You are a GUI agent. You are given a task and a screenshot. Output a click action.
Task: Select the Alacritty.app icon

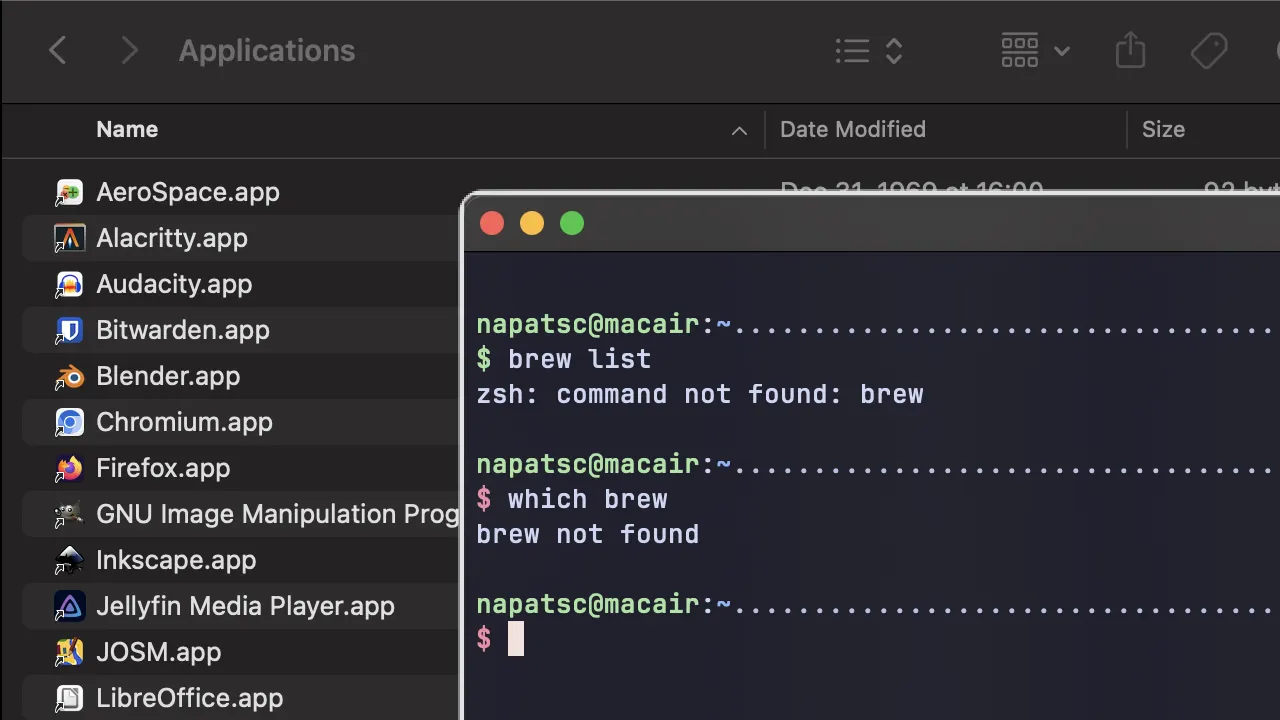point(69,238)
